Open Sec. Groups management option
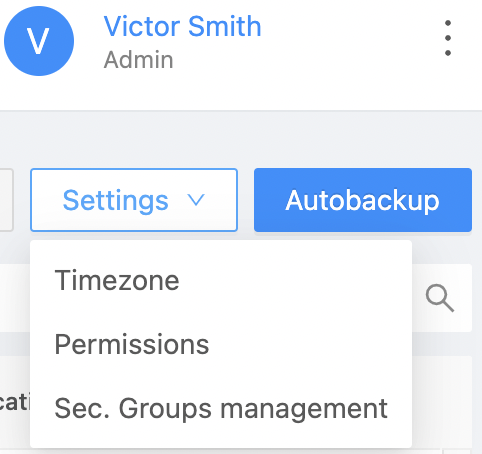 point(221,408)
